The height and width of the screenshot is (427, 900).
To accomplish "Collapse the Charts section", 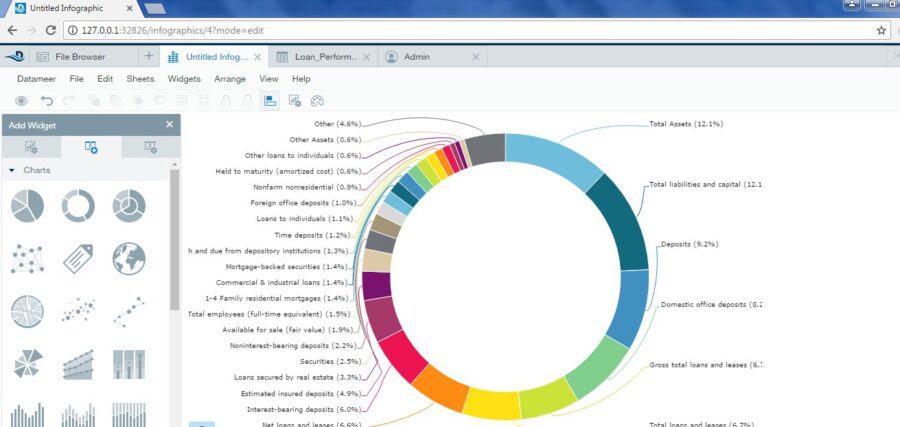I will pyautogui.click(x=12, y=170).
